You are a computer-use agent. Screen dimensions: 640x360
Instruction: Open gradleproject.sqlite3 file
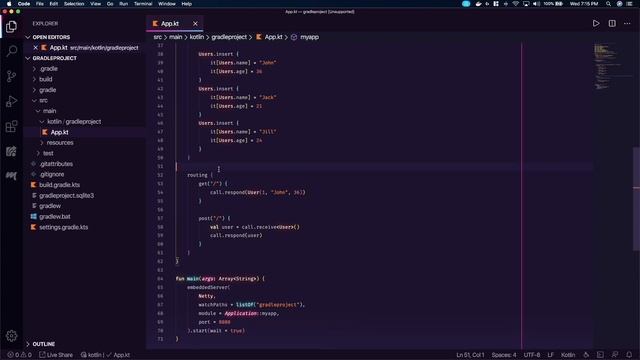coord(66,196)
